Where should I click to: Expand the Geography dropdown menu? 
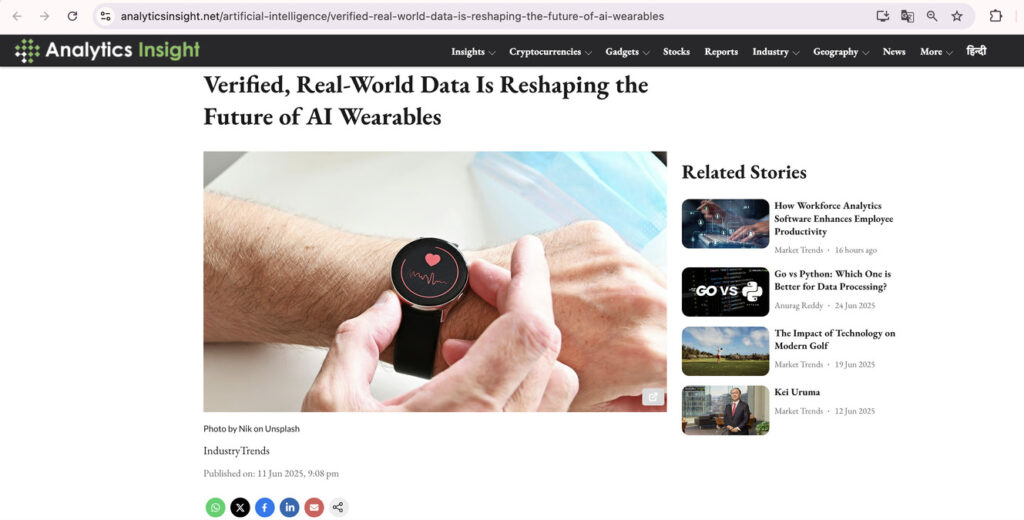click(840, 52)
